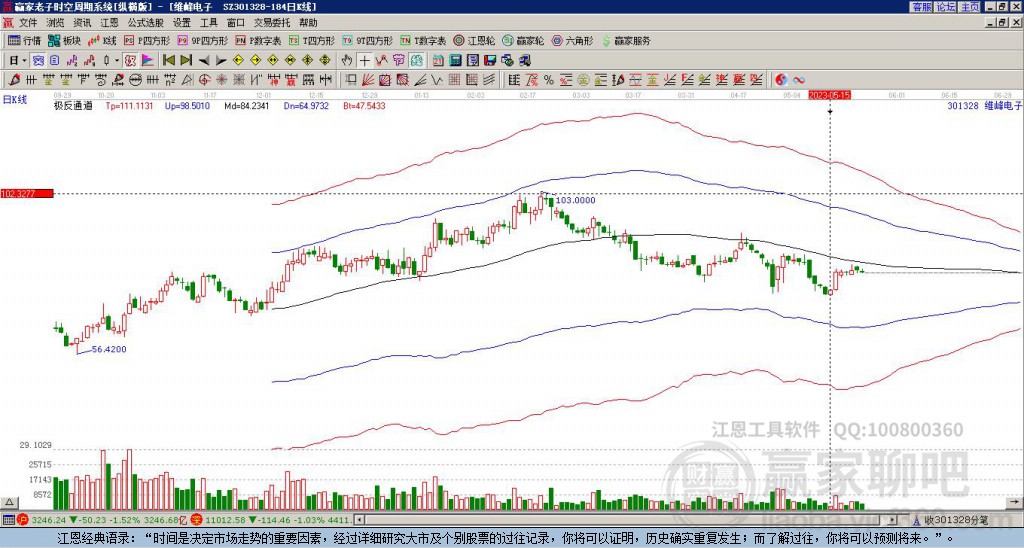
Task: Select the Gann fan lines icon
Action: click(x=367, y=80)
